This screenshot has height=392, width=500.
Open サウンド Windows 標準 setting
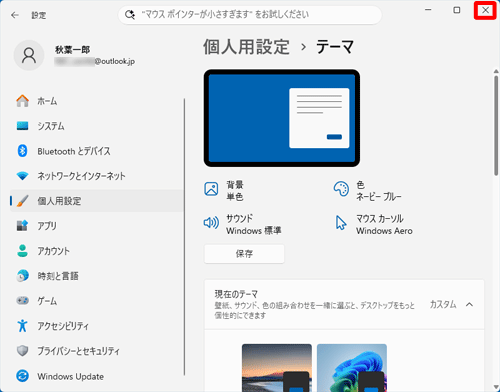(242, 224)
